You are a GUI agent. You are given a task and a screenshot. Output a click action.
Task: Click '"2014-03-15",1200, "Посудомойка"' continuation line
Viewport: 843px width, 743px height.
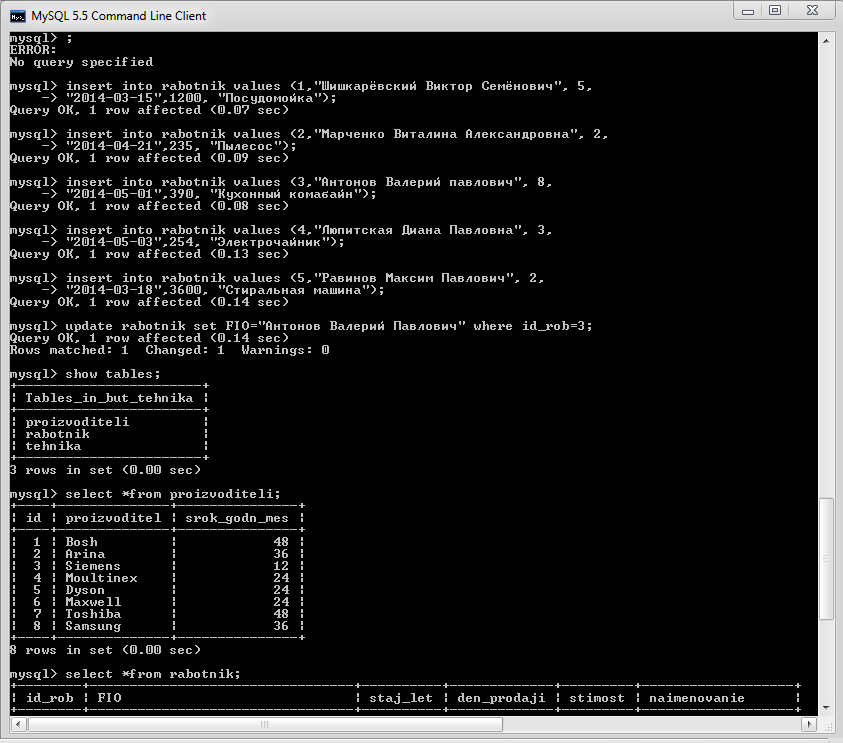(189, 98)
